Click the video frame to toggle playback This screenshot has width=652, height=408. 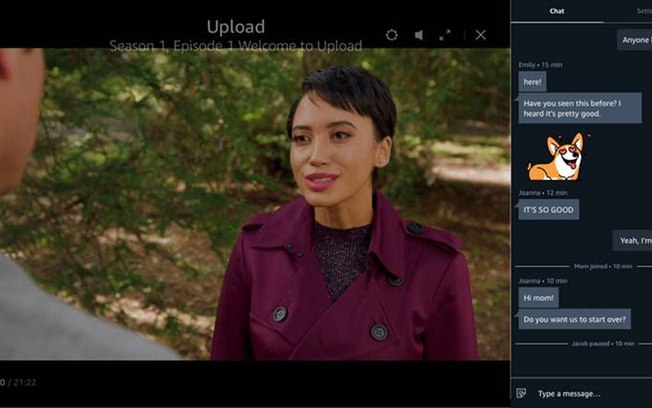pyautogui.click(x=255, y=204)
